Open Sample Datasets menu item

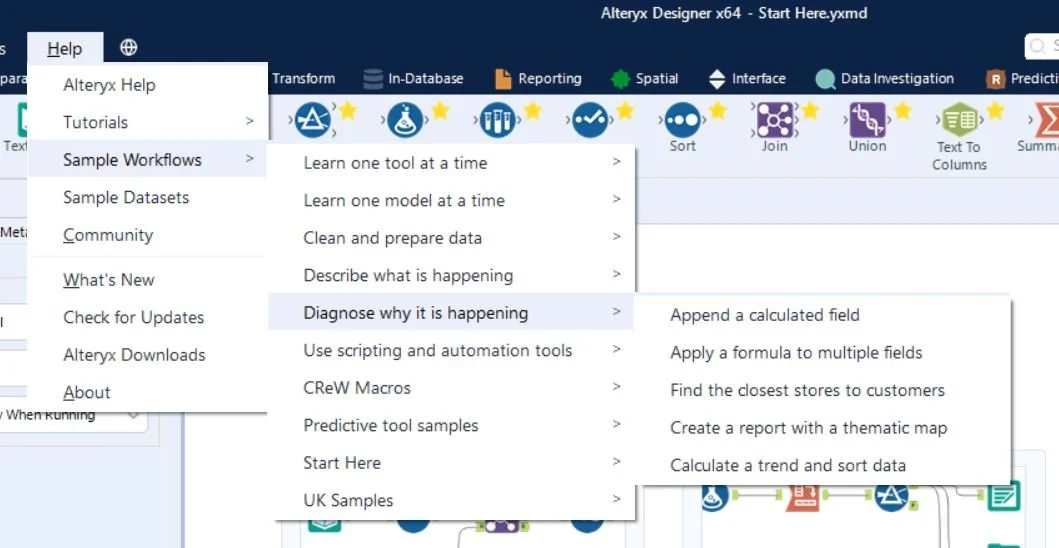(x=147, y=197)
